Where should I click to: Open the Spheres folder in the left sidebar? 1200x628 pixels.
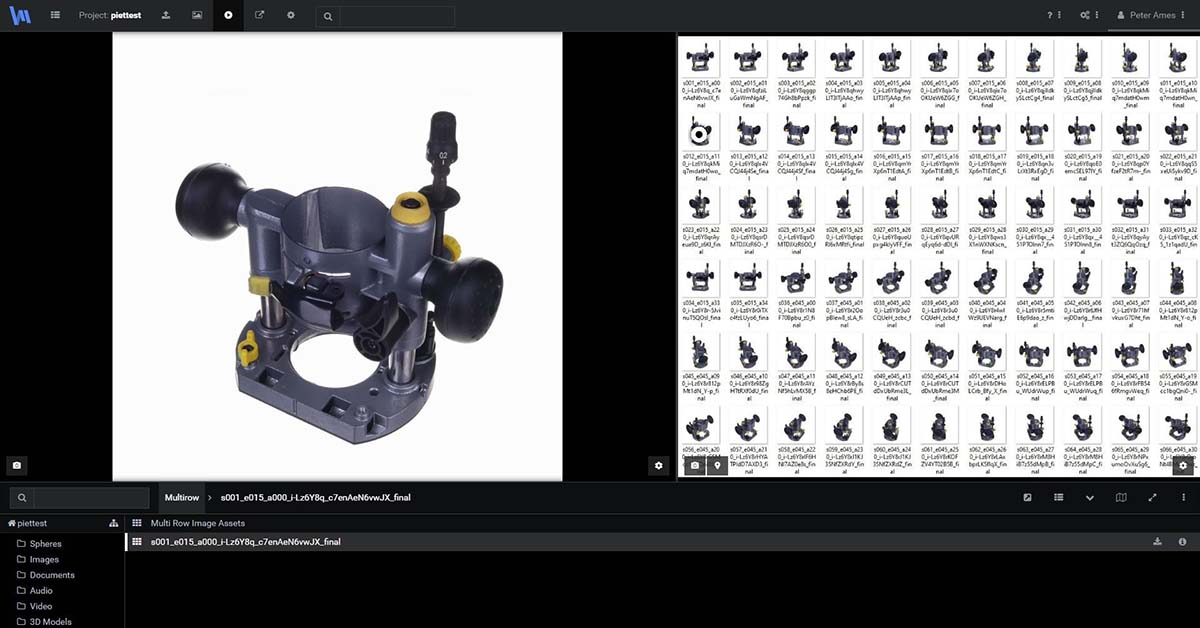tap(44, 544)
